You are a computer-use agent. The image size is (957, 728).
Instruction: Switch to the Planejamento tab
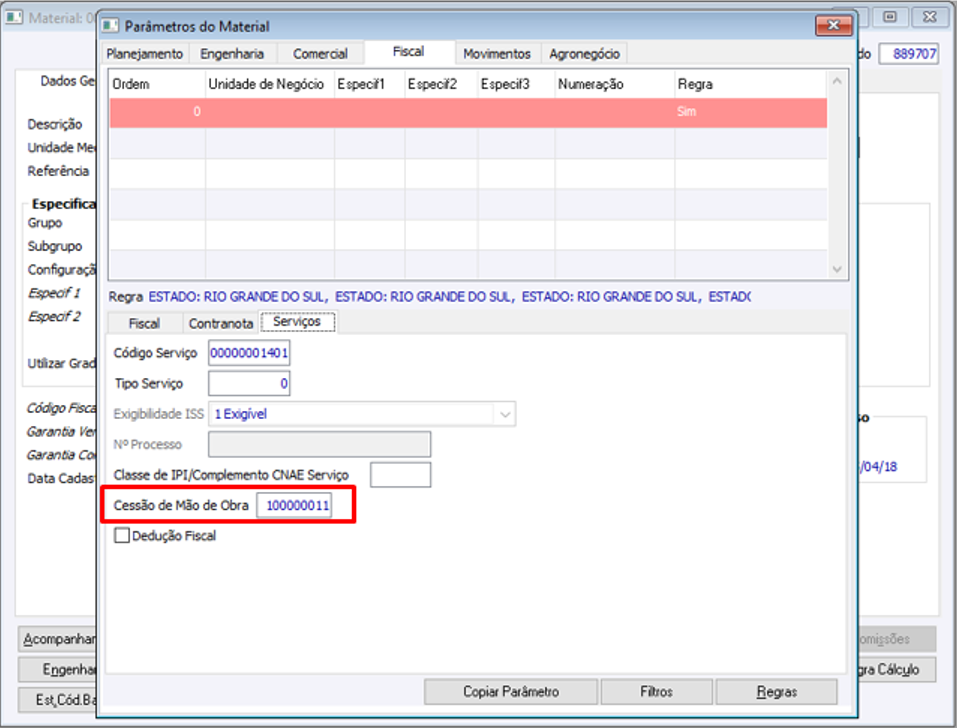145,54
